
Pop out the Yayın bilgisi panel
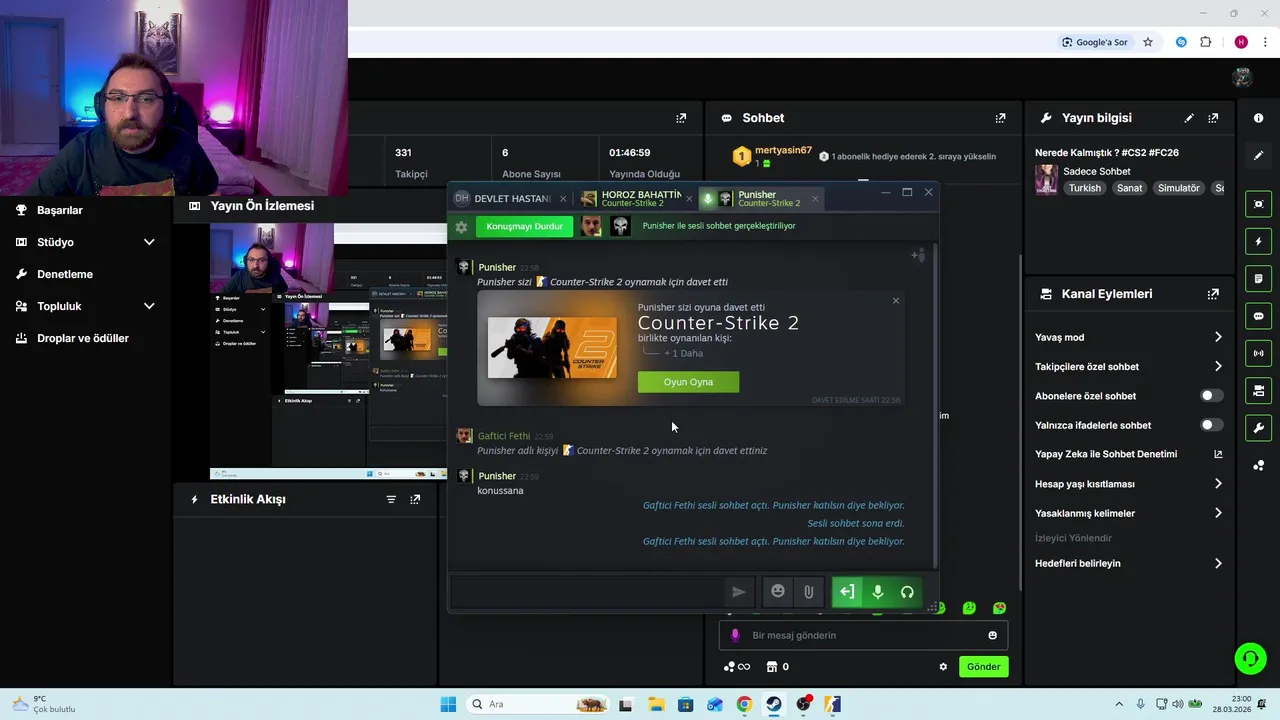coord(1213,118)
